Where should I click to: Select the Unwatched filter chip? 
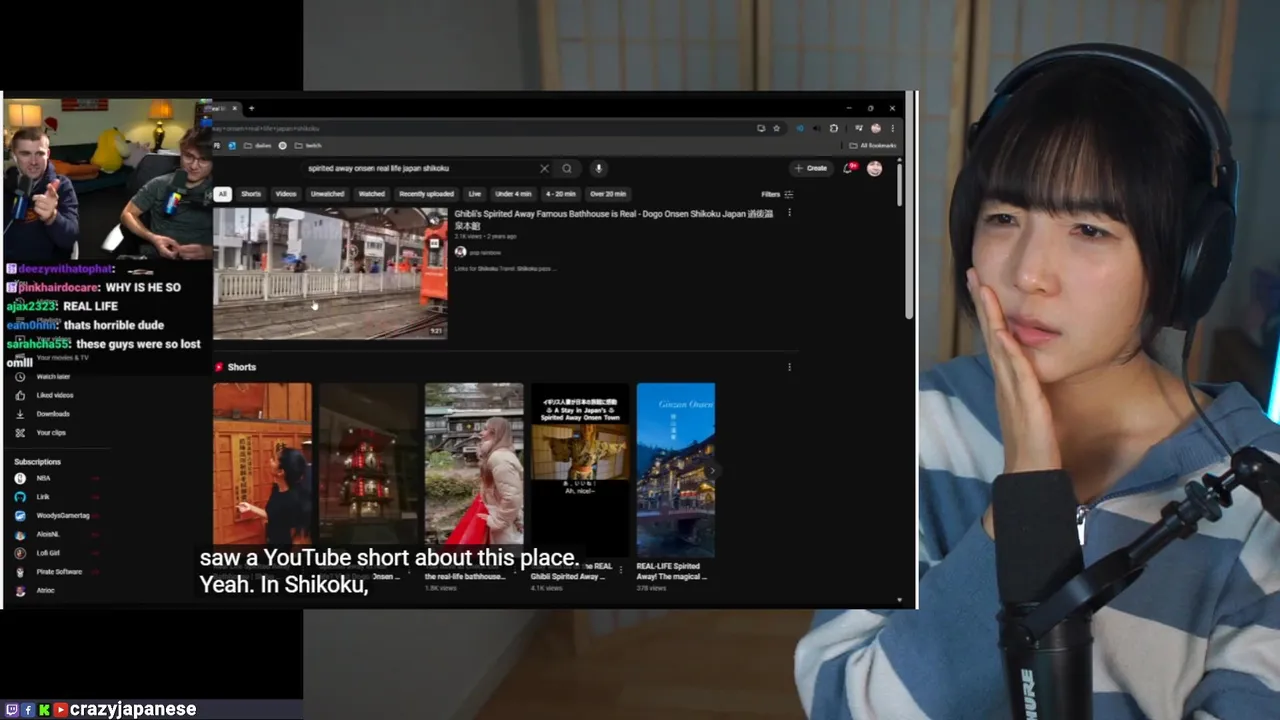click(327, 194)
